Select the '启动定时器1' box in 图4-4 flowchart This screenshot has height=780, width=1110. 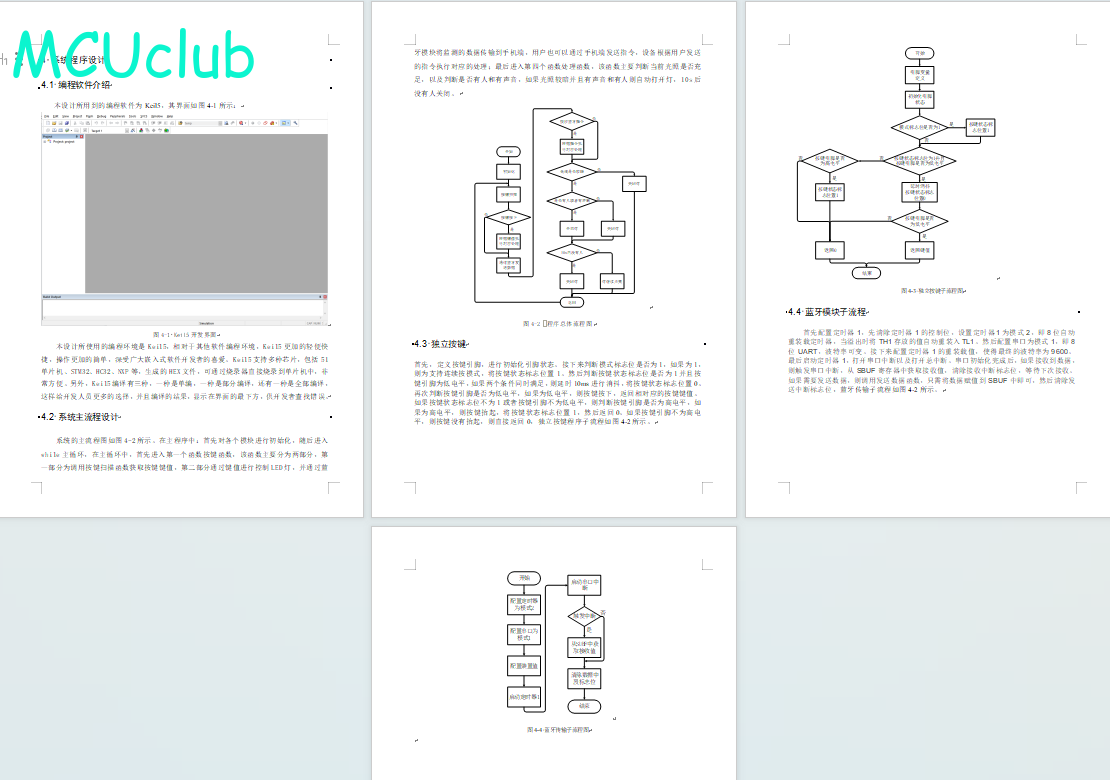(x=525, y=697)
